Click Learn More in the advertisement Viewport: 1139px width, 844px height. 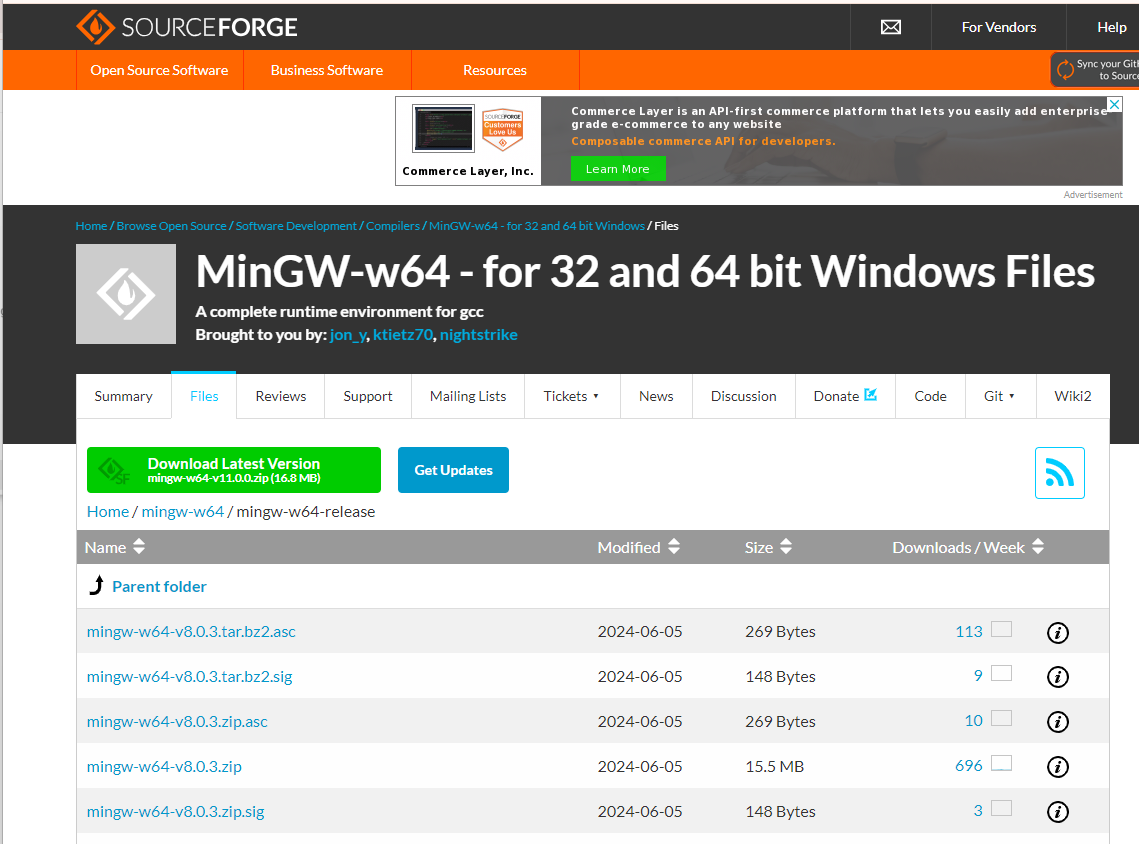(x=617, y=169)
